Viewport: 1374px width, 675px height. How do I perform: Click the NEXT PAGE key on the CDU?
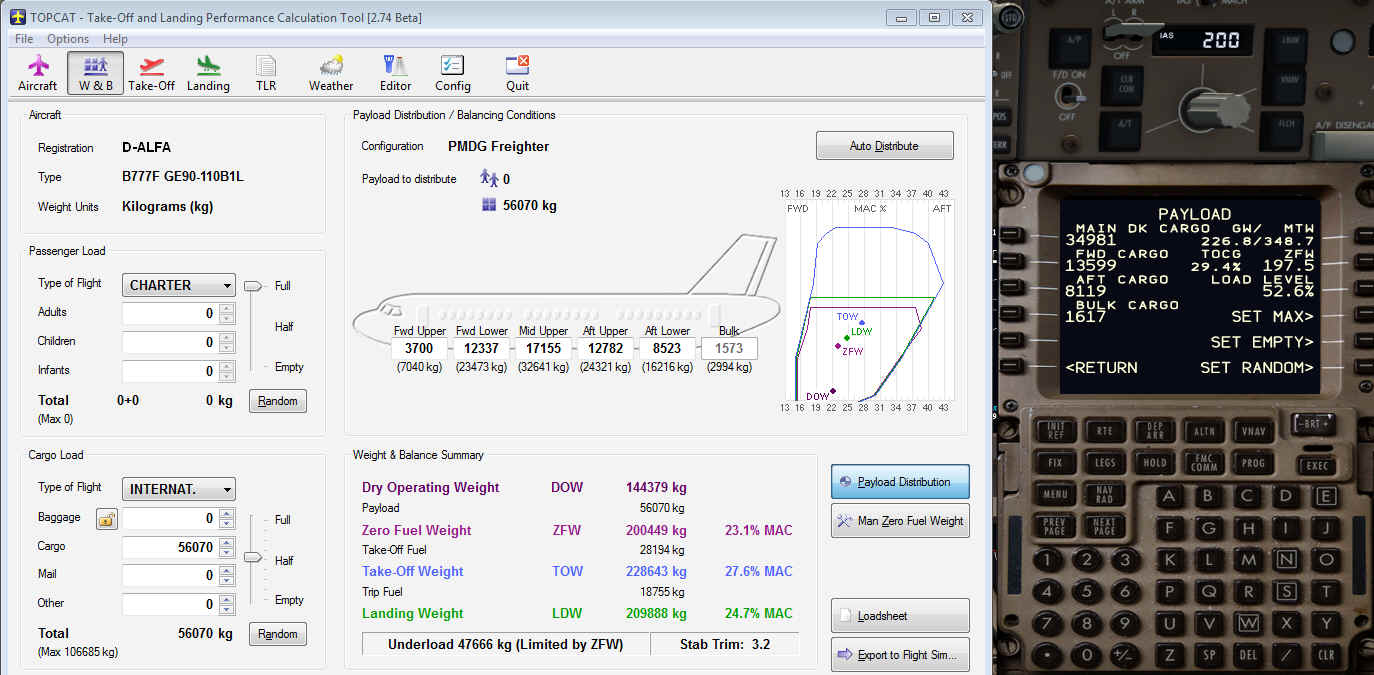coord(1103,526)
